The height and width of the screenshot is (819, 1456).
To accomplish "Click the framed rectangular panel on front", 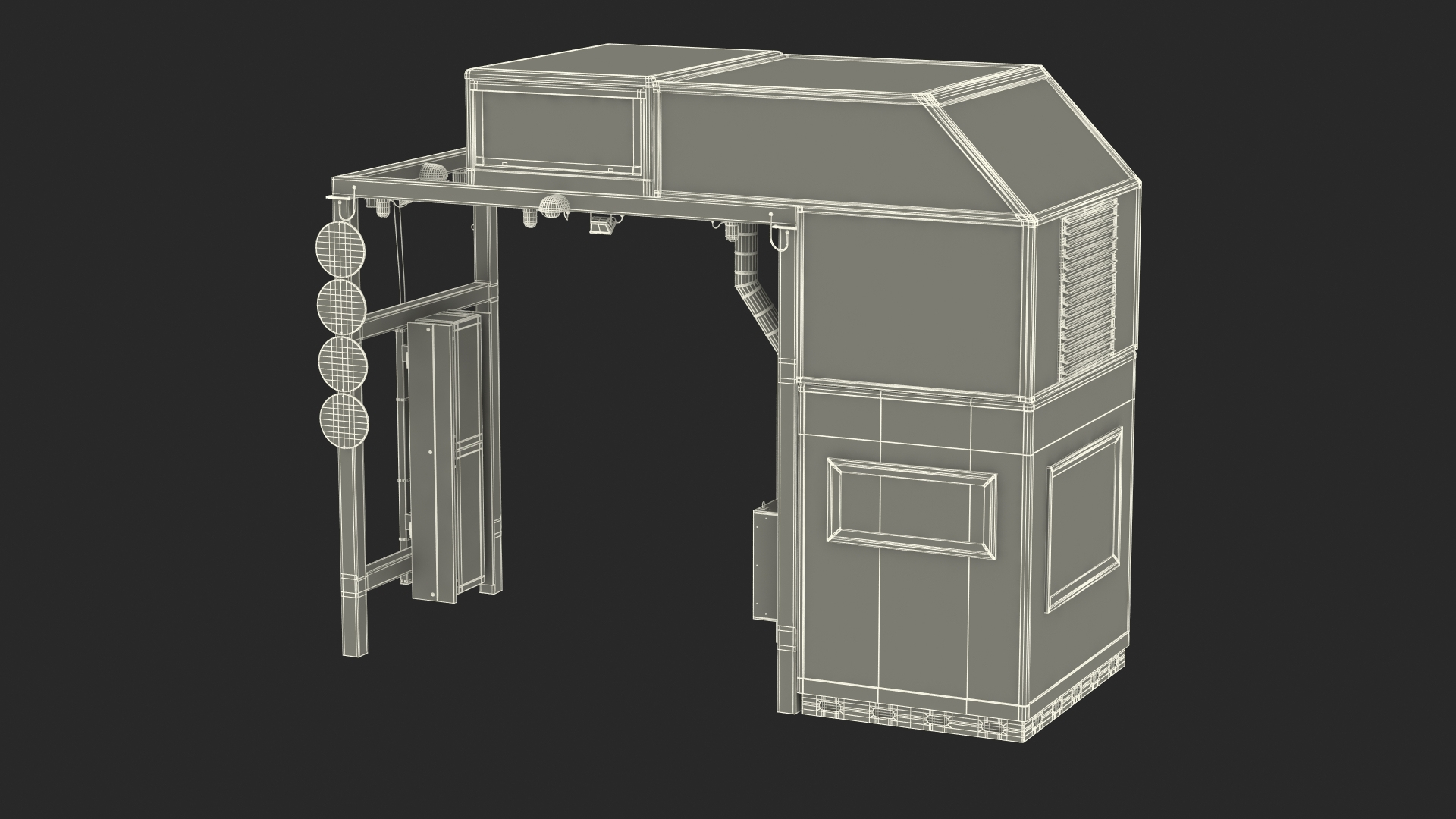I will (x=911, y=507).
